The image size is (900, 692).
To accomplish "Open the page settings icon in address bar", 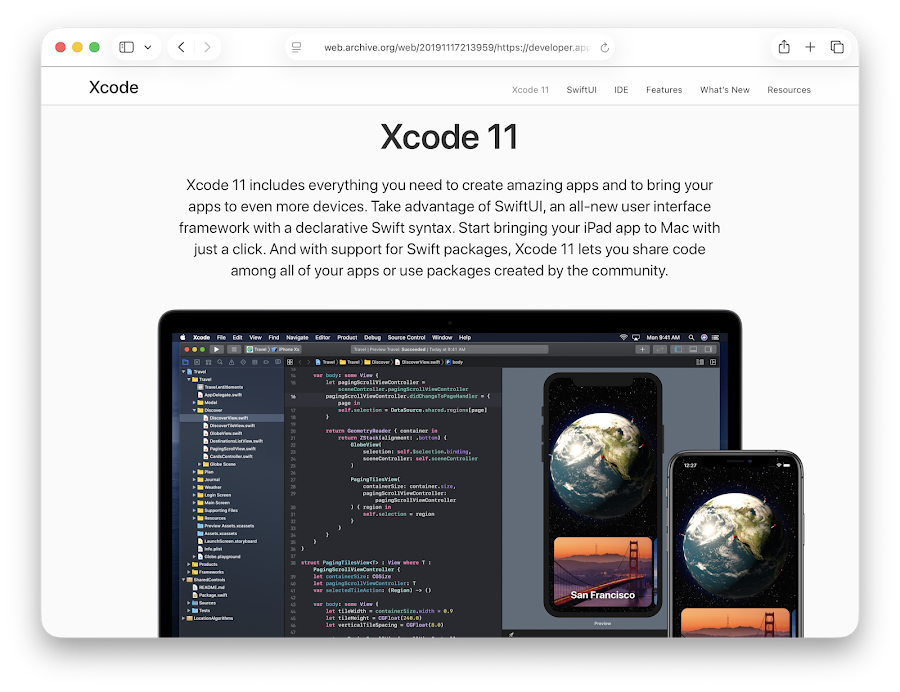I will click(296, 47).
